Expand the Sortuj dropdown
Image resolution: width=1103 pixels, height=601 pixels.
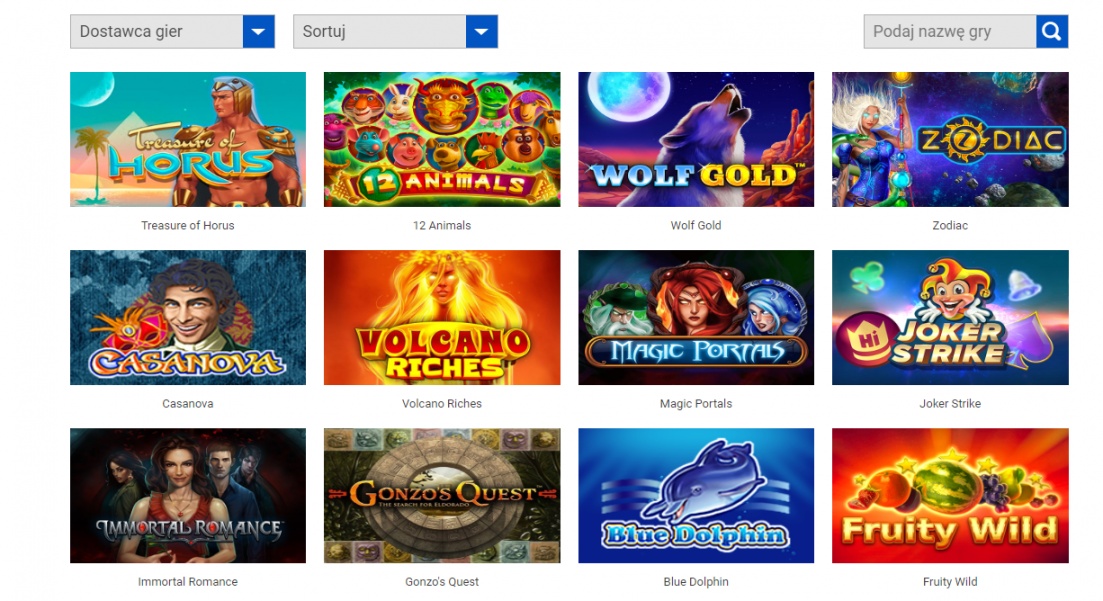point(395,32)
